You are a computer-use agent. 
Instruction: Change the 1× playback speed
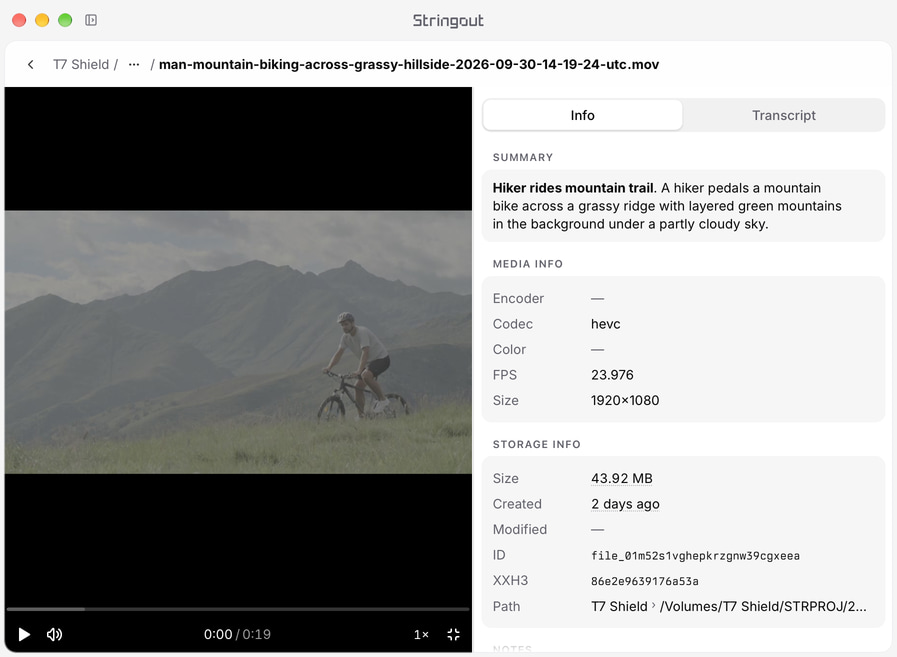click(x=421, y=634)
